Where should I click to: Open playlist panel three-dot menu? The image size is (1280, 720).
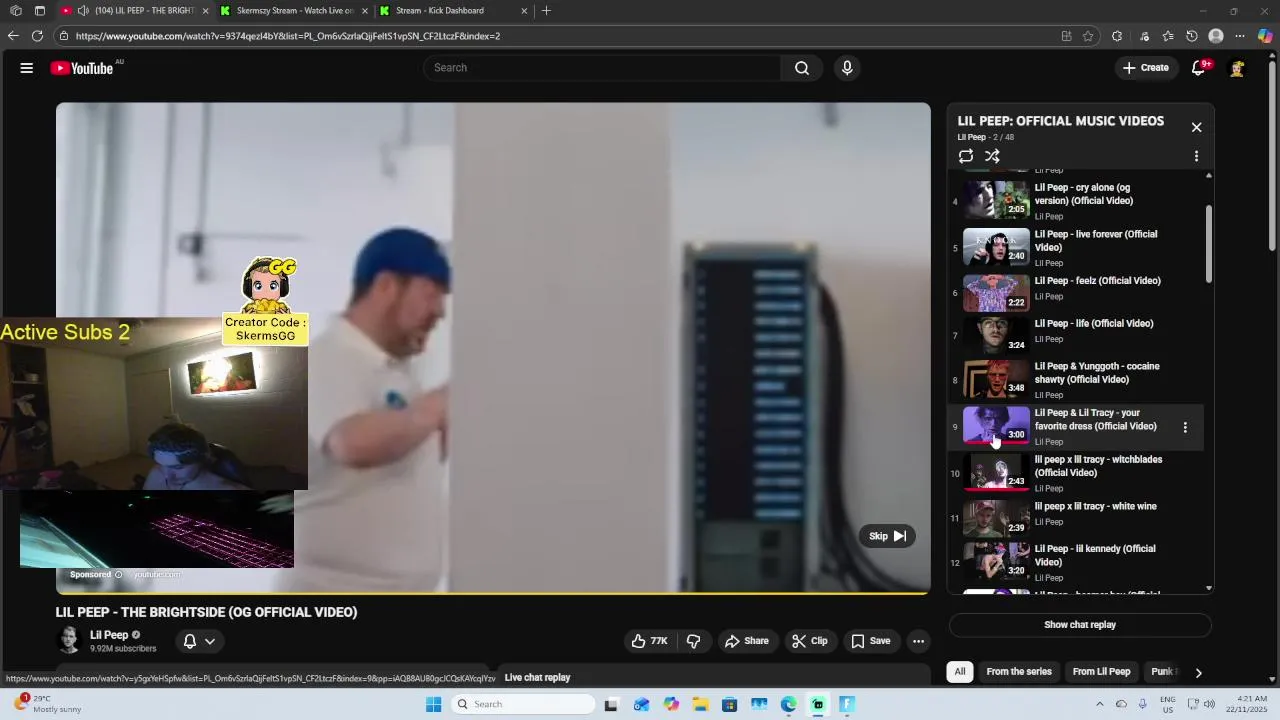point(1196,156)
